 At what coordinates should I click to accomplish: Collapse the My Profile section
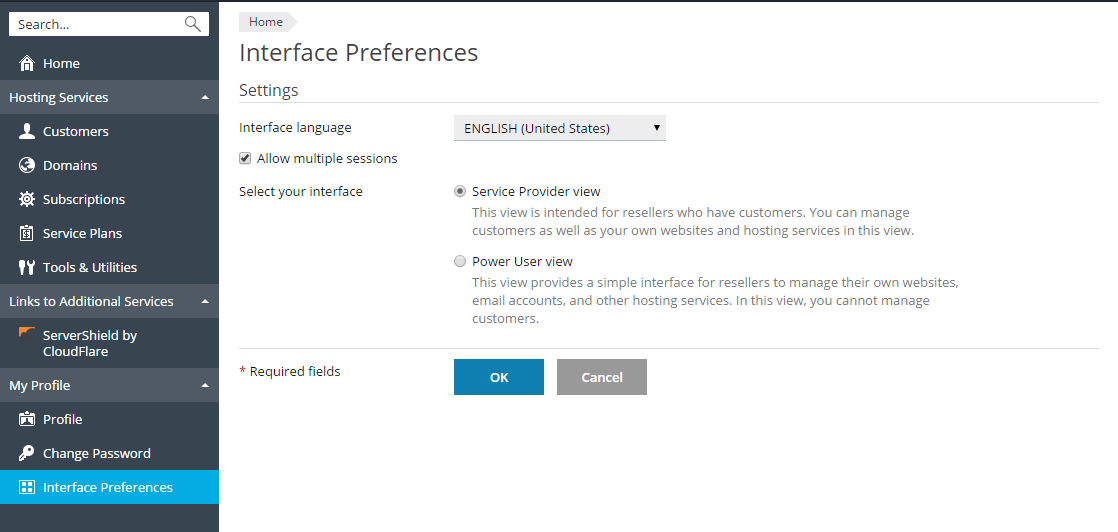(205, 385)
